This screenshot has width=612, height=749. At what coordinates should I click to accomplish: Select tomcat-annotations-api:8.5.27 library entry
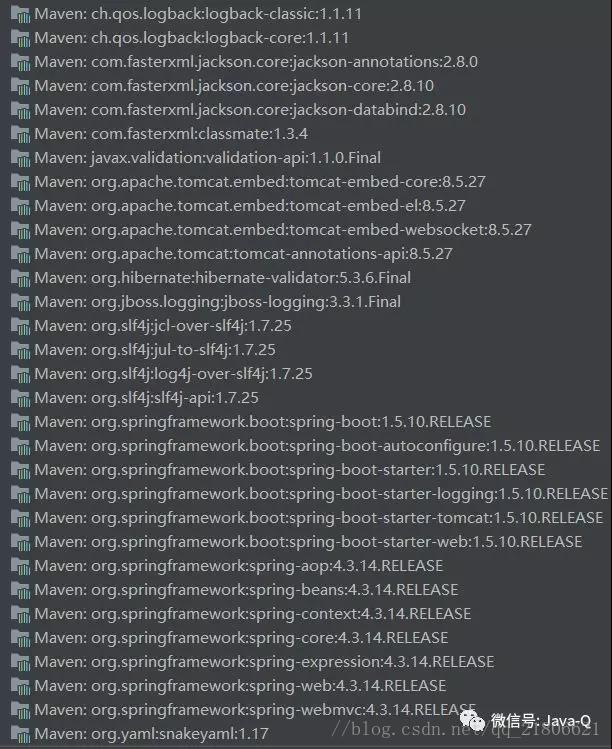tap(232, 254)
